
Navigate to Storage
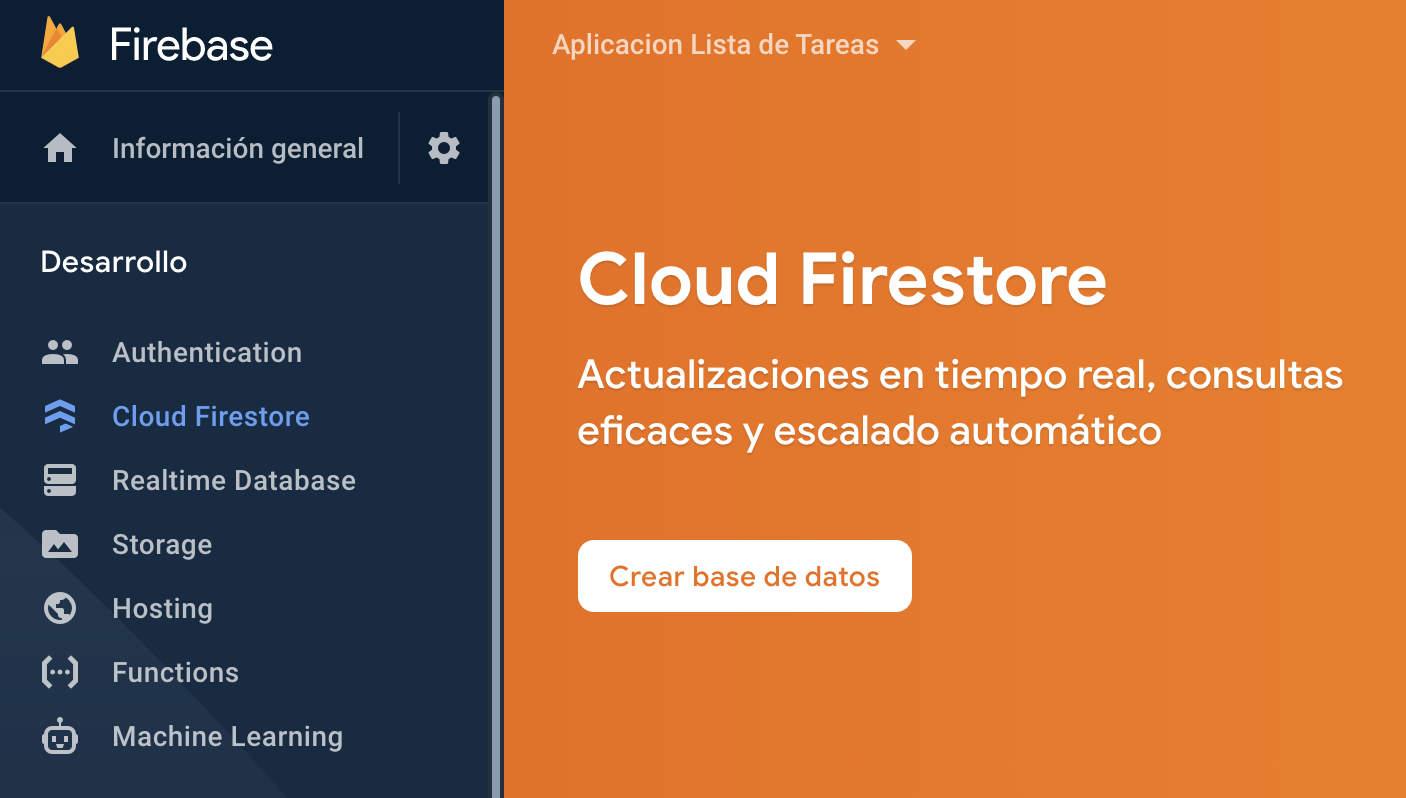tap(162, 544)
